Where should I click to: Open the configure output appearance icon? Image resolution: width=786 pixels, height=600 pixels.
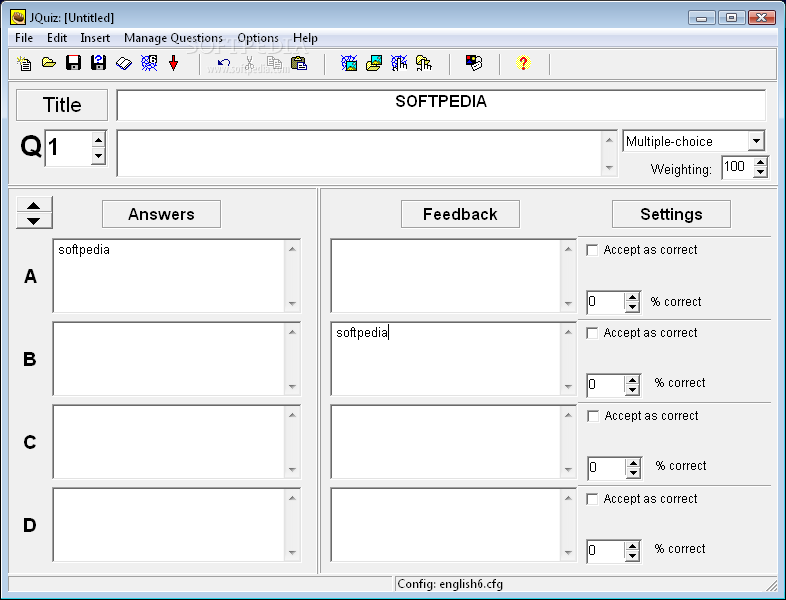(x=474, y=63)
